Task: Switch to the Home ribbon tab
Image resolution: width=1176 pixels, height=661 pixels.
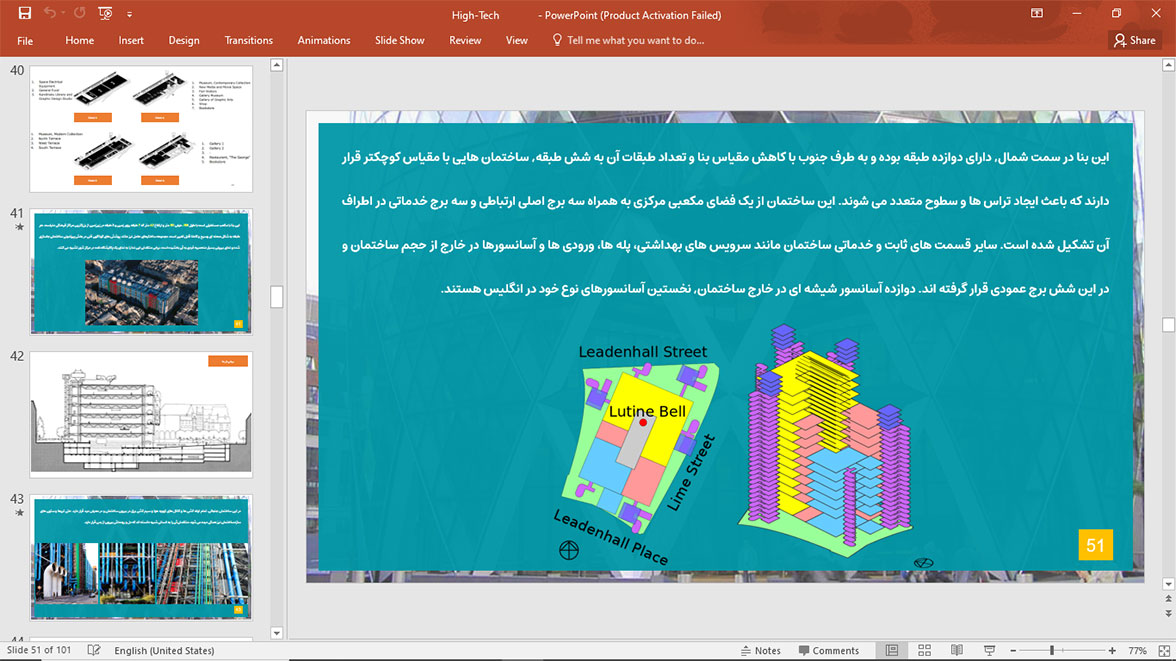Action: click(80, 41)
